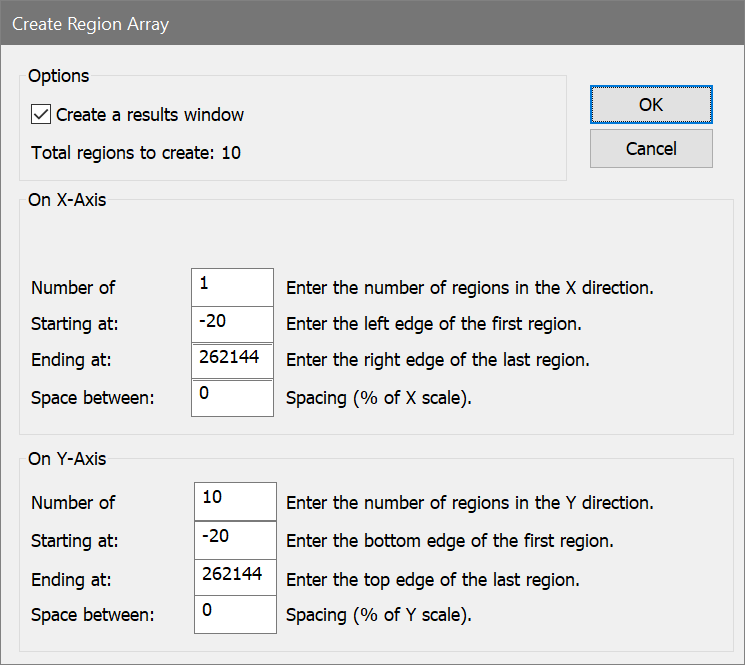Click the On Y-Axis group heading
745x665 pixels.
click(x=67, y=460)
